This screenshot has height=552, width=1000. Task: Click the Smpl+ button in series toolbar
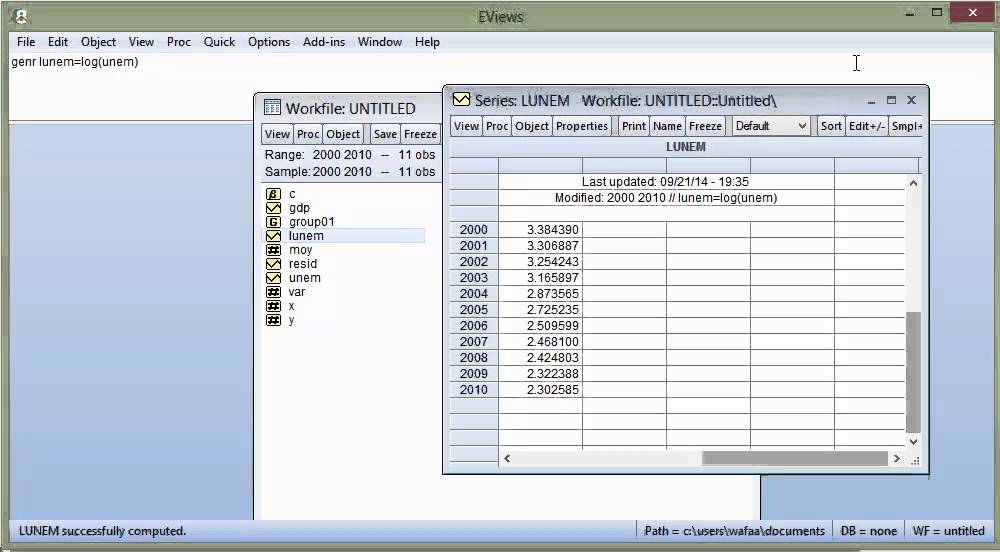coord(906,126)
